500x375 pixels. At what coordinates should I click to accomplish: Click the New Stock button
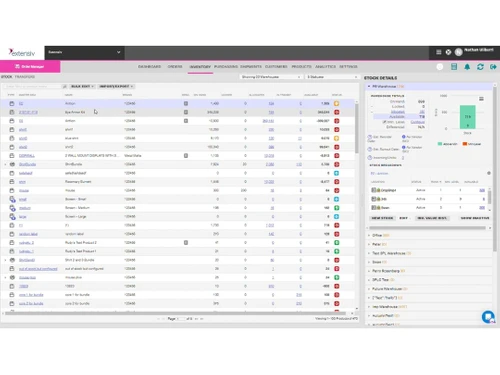click(382, 218)
